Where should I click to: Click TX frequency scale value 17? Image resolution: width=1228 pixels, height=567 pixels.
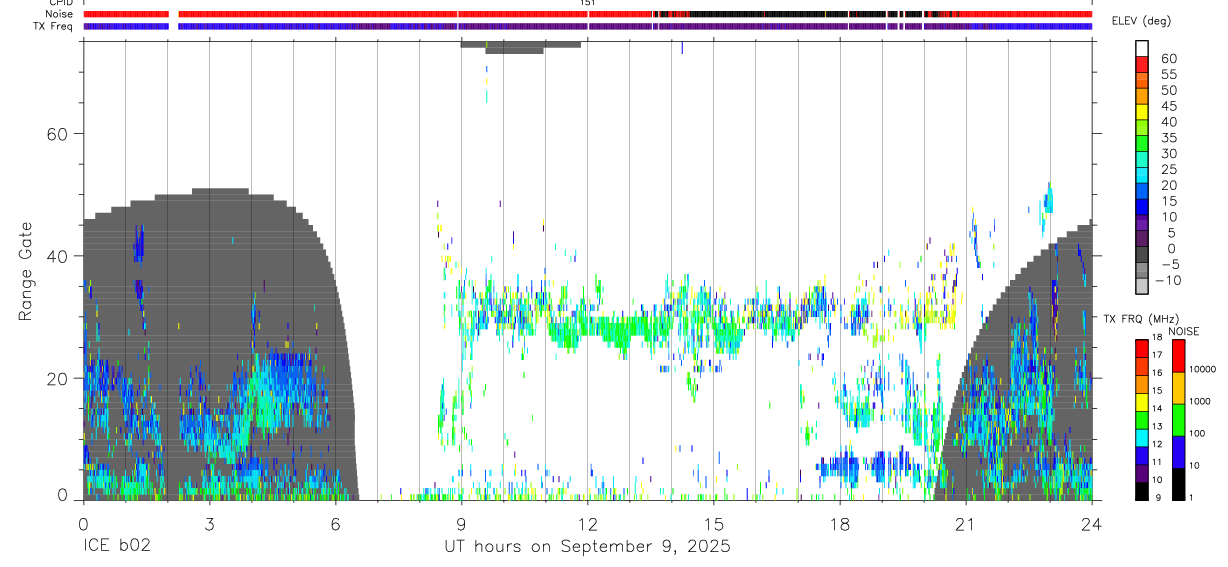[x=1156, y=355]
